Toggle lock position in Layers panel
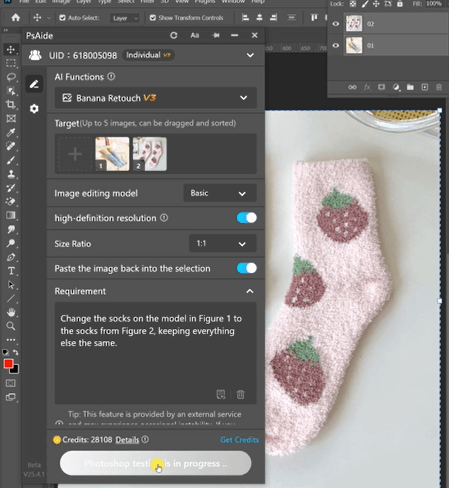Viewport: 449px width, 488px height. (x=376, y=4)
